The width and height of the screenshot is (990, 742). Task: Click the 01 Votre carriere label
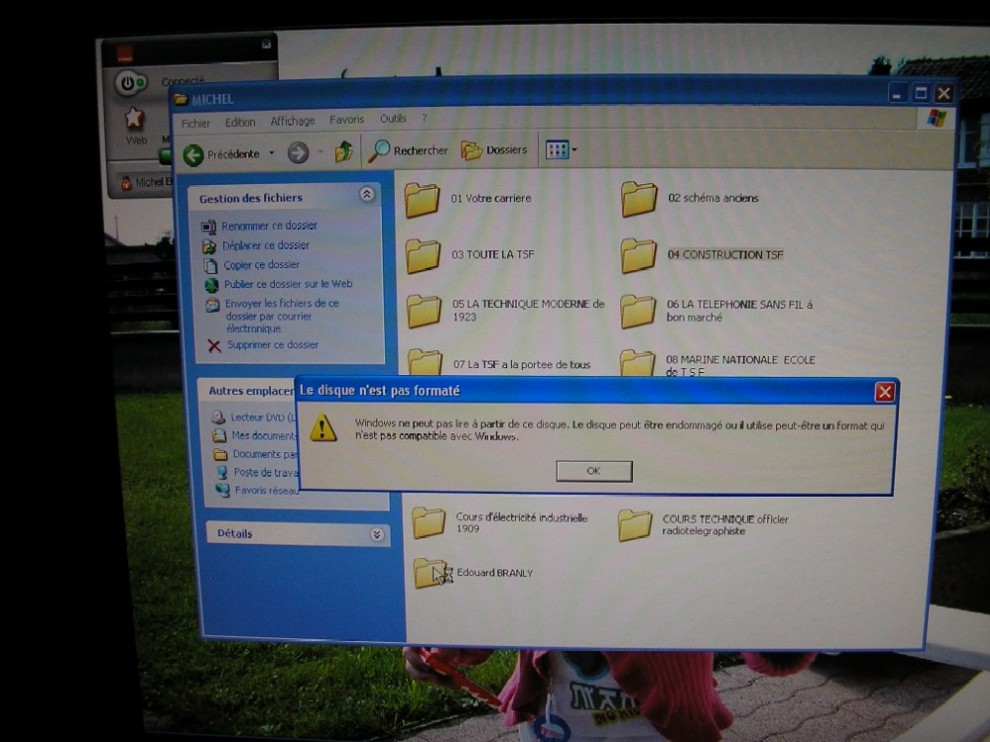click(491, 198)
